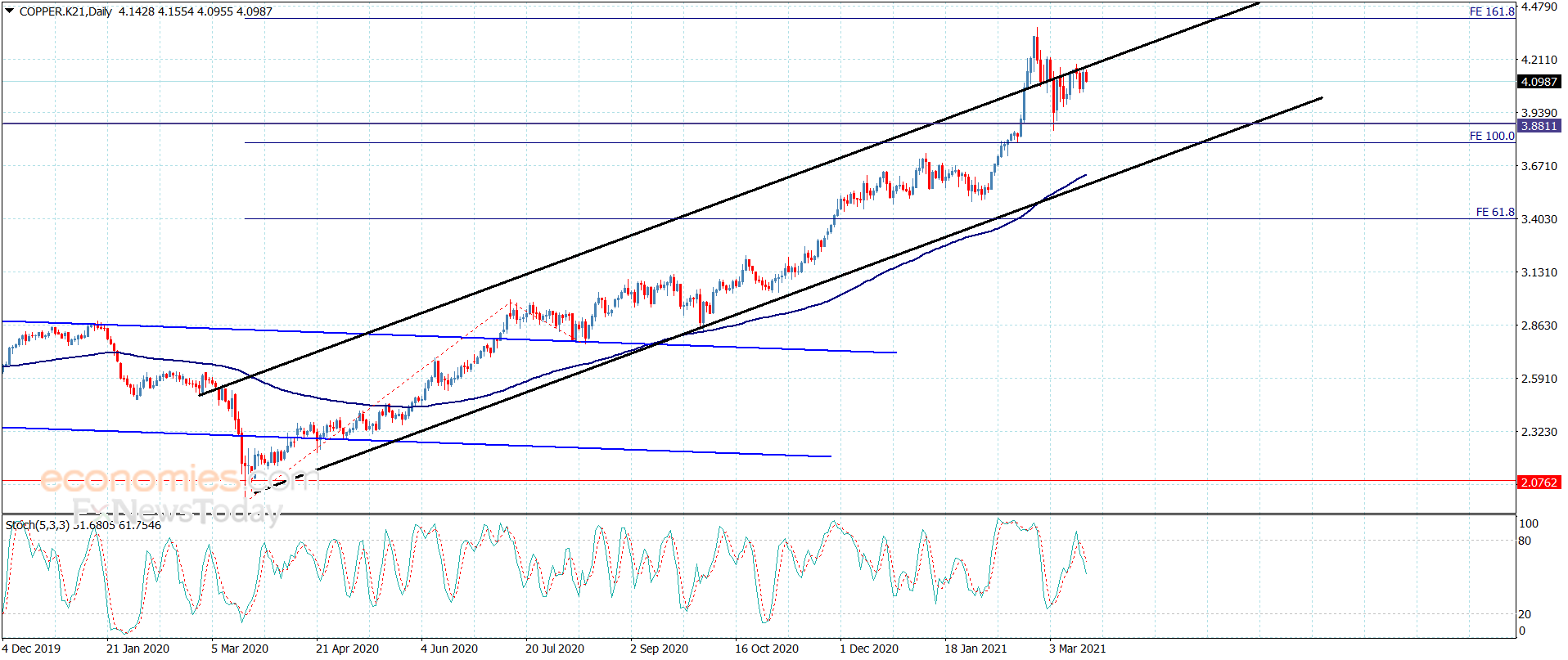
Task: Click the blue 3.8811 horizontal line price tag
Action: (1539, 126)
